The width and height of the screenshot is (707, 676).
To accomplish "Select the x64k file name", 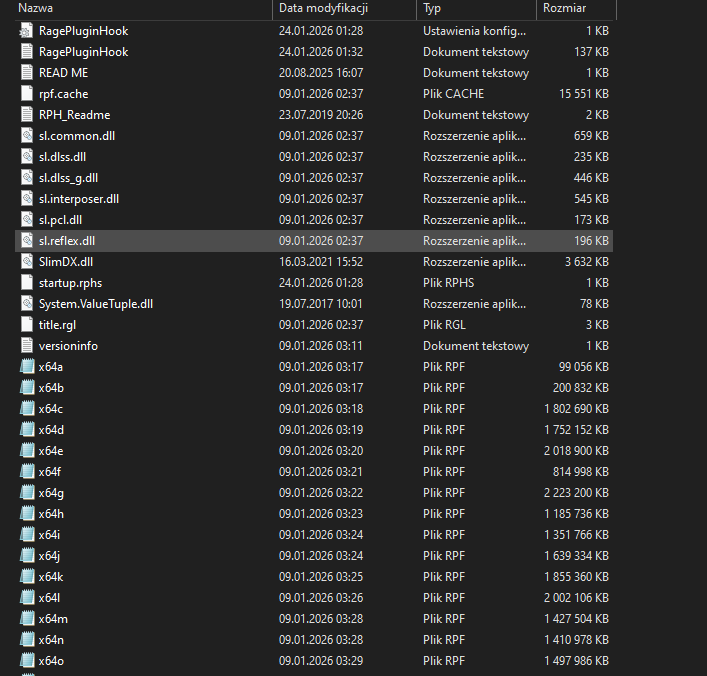I will [51, 577].
